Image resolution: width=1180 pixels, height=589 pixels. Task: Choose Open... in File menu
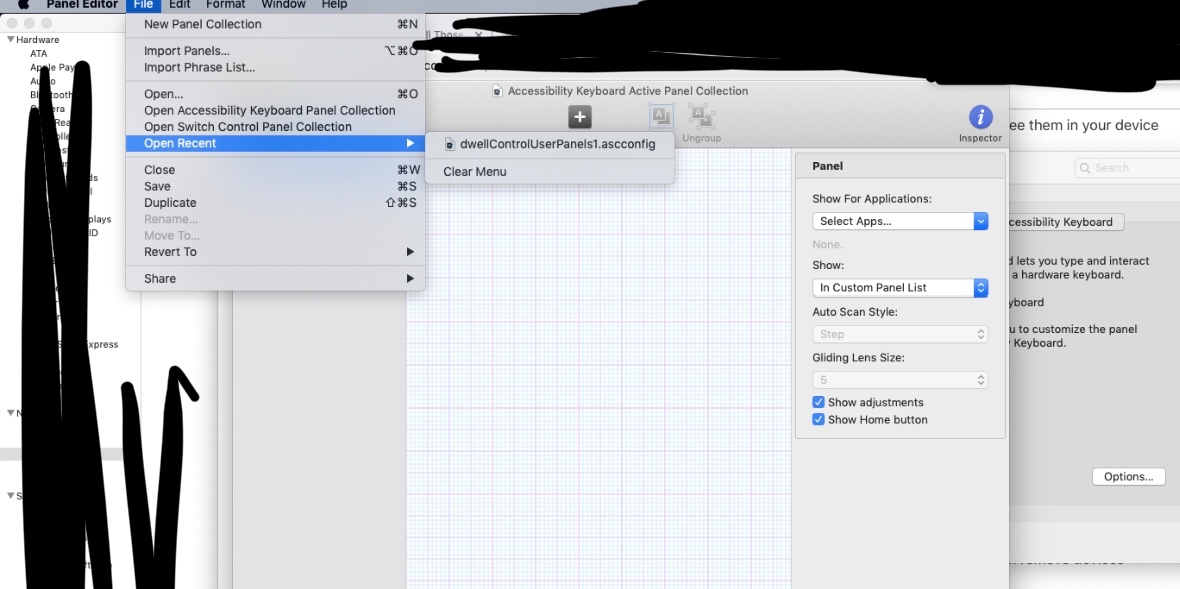(275, 94)
